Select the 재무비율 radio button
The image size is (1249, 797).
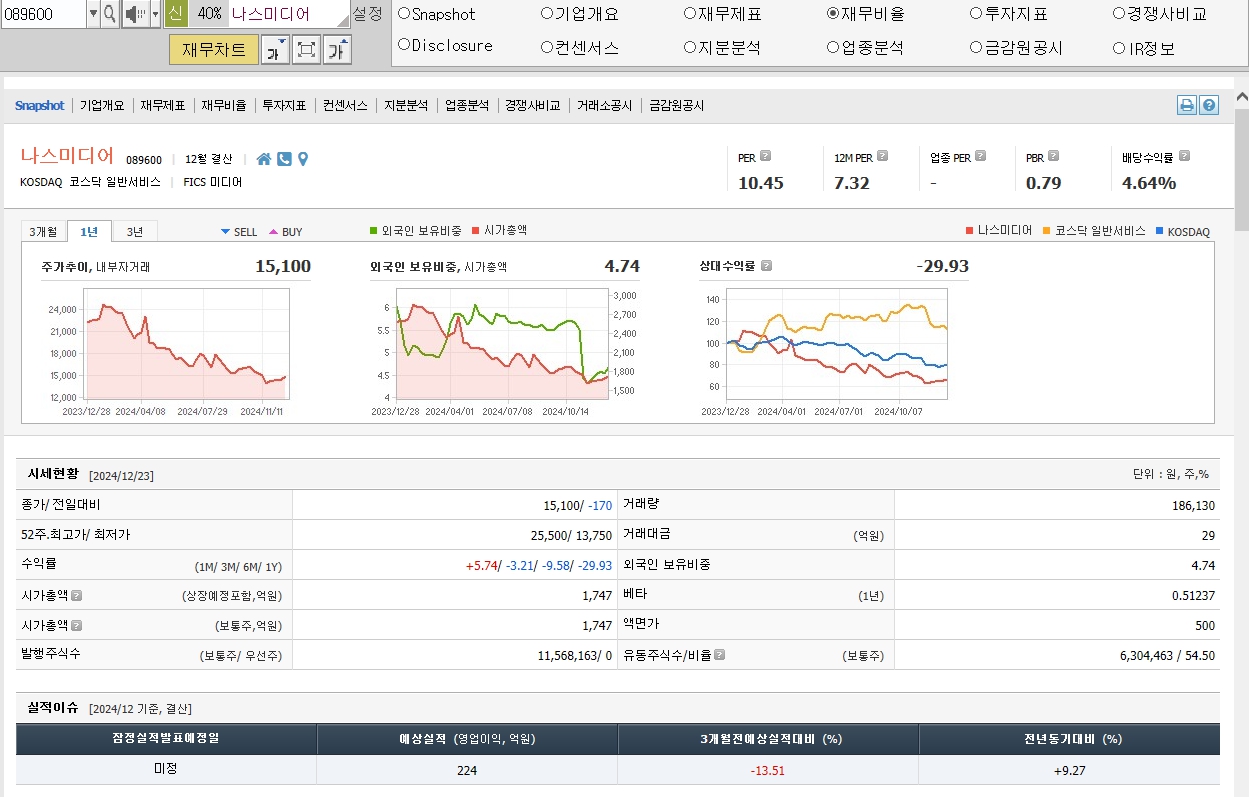tap(833, 14)
